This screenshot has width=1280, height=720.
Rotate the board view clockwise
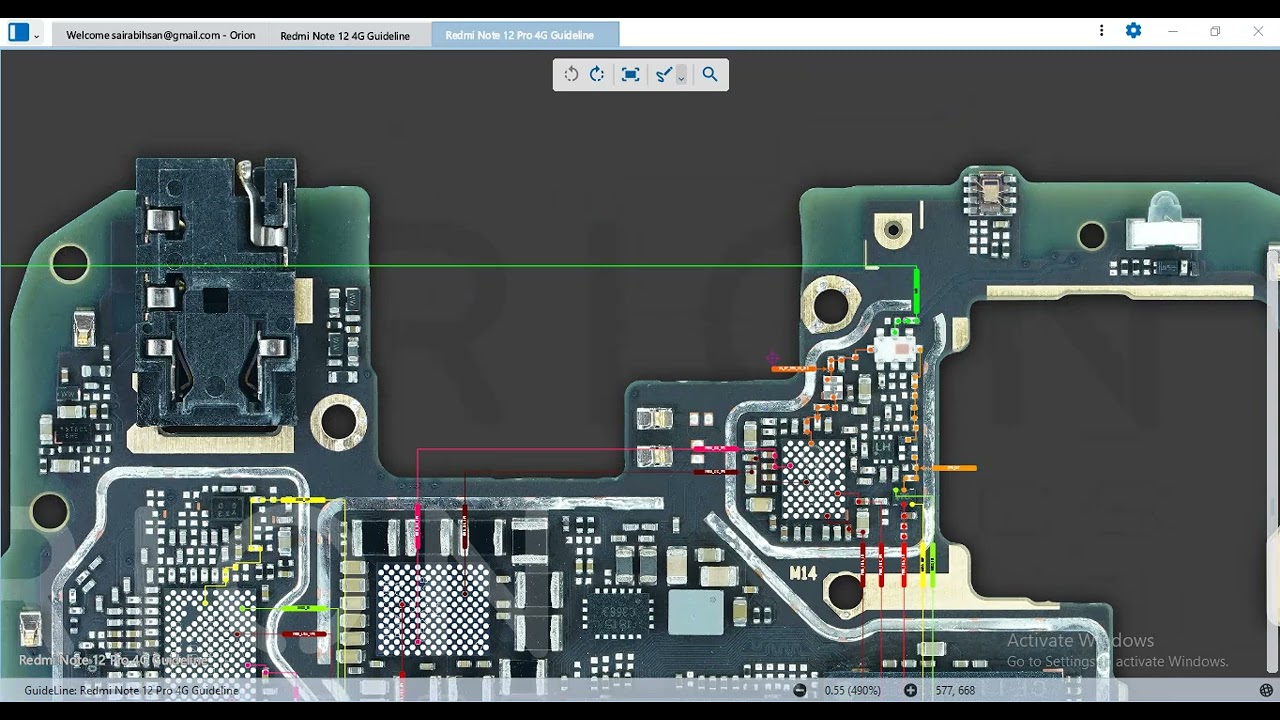pyautogui.click(x=597, y=74)
